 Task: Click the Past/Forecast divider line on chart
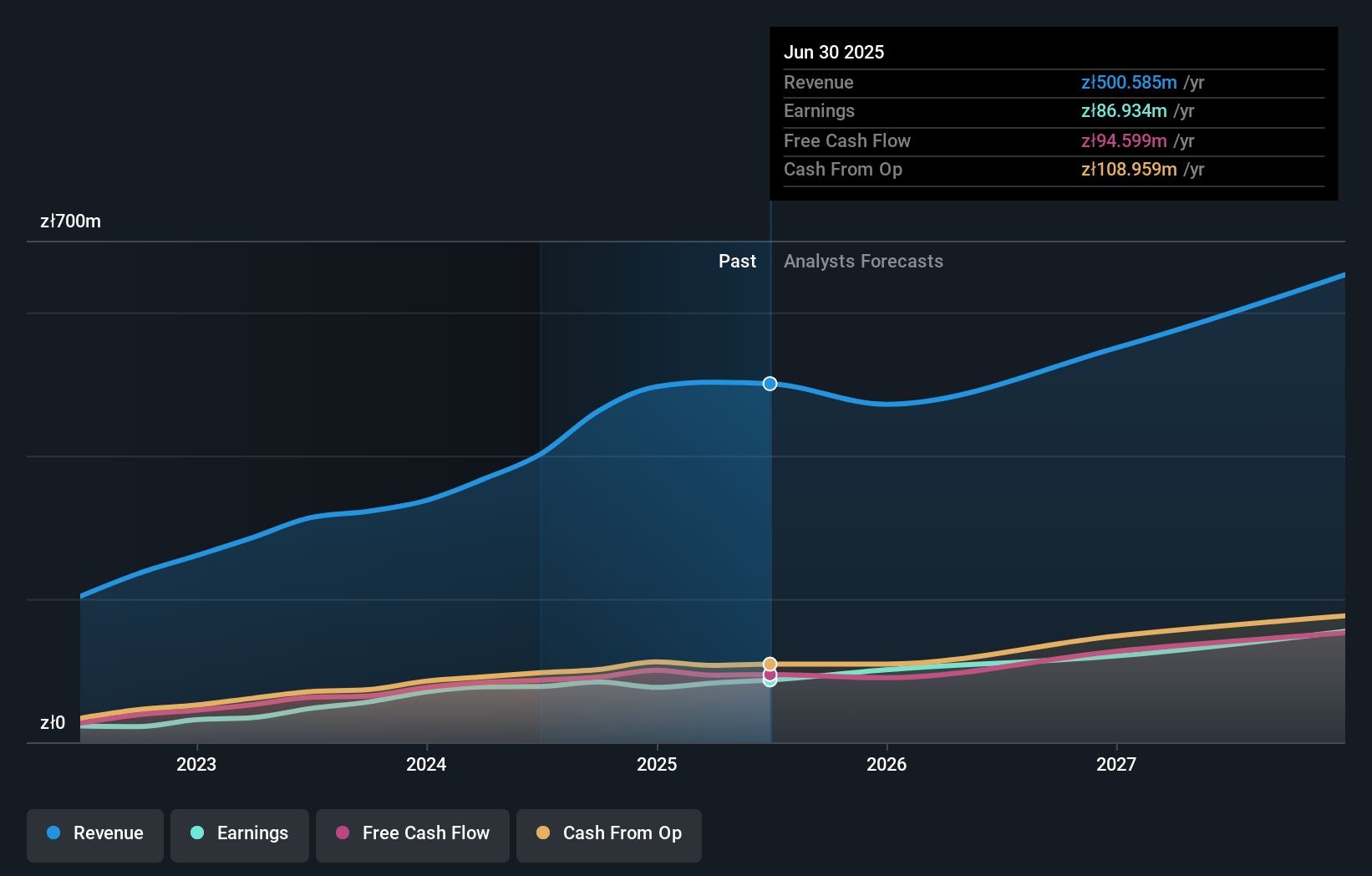click(770, 502)
